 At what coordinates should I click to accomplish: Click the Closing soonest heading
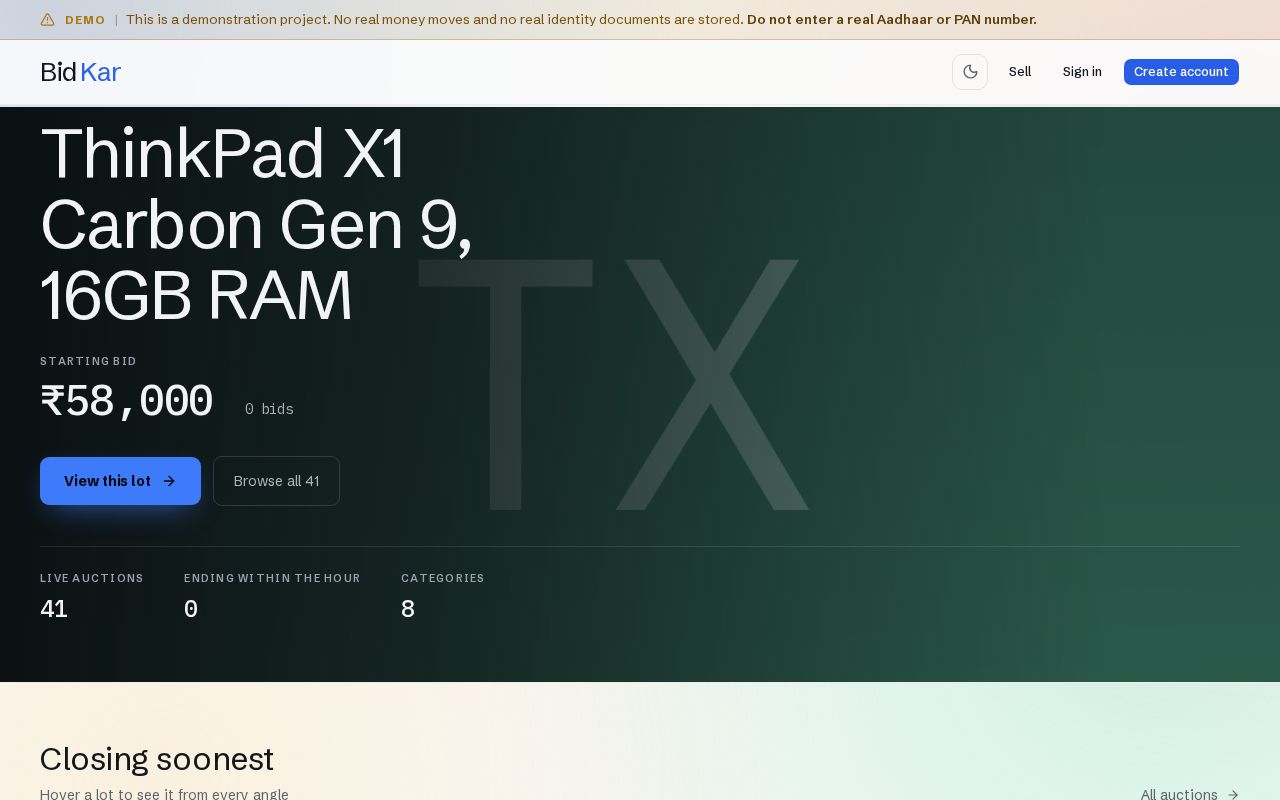click(157, 759)
